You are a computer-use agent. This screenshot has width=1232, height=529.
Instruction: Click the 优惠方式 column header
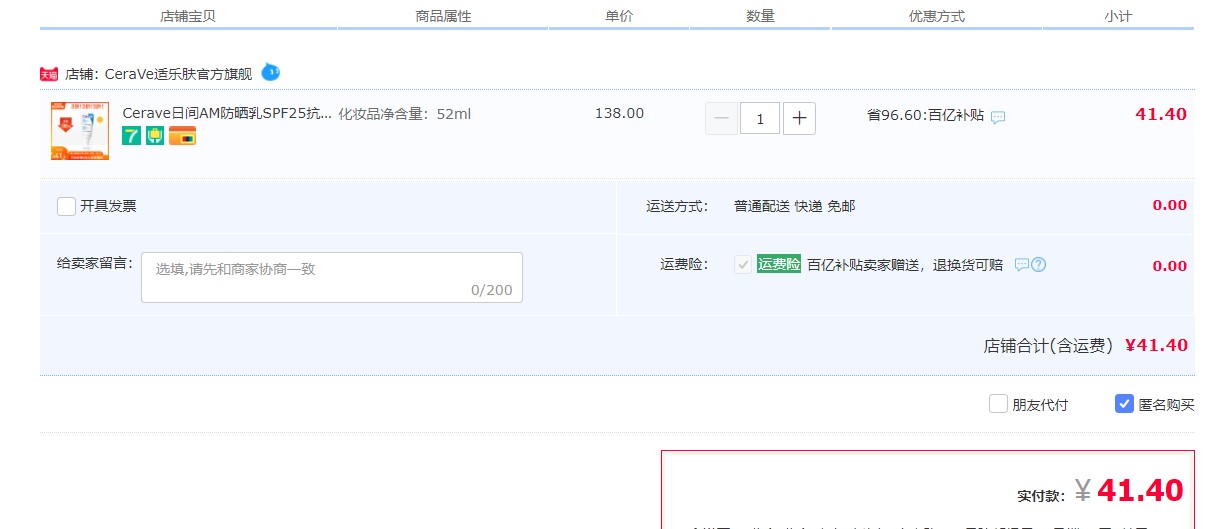[x=937, y=16]
